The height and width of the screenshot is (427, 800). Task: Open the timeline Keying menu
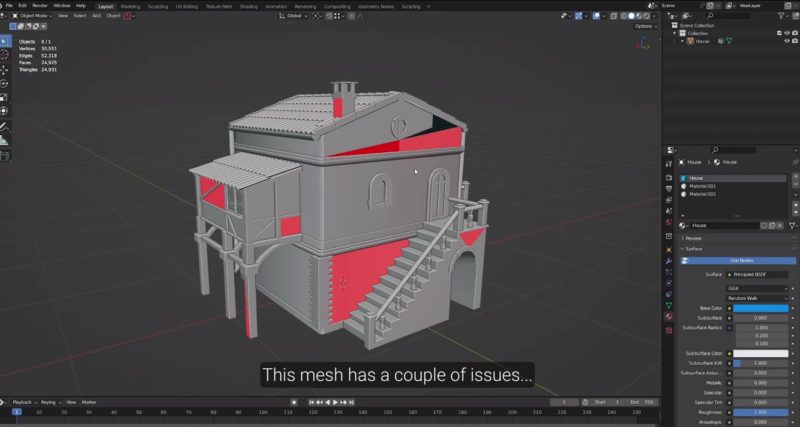(x=49, y=402)
